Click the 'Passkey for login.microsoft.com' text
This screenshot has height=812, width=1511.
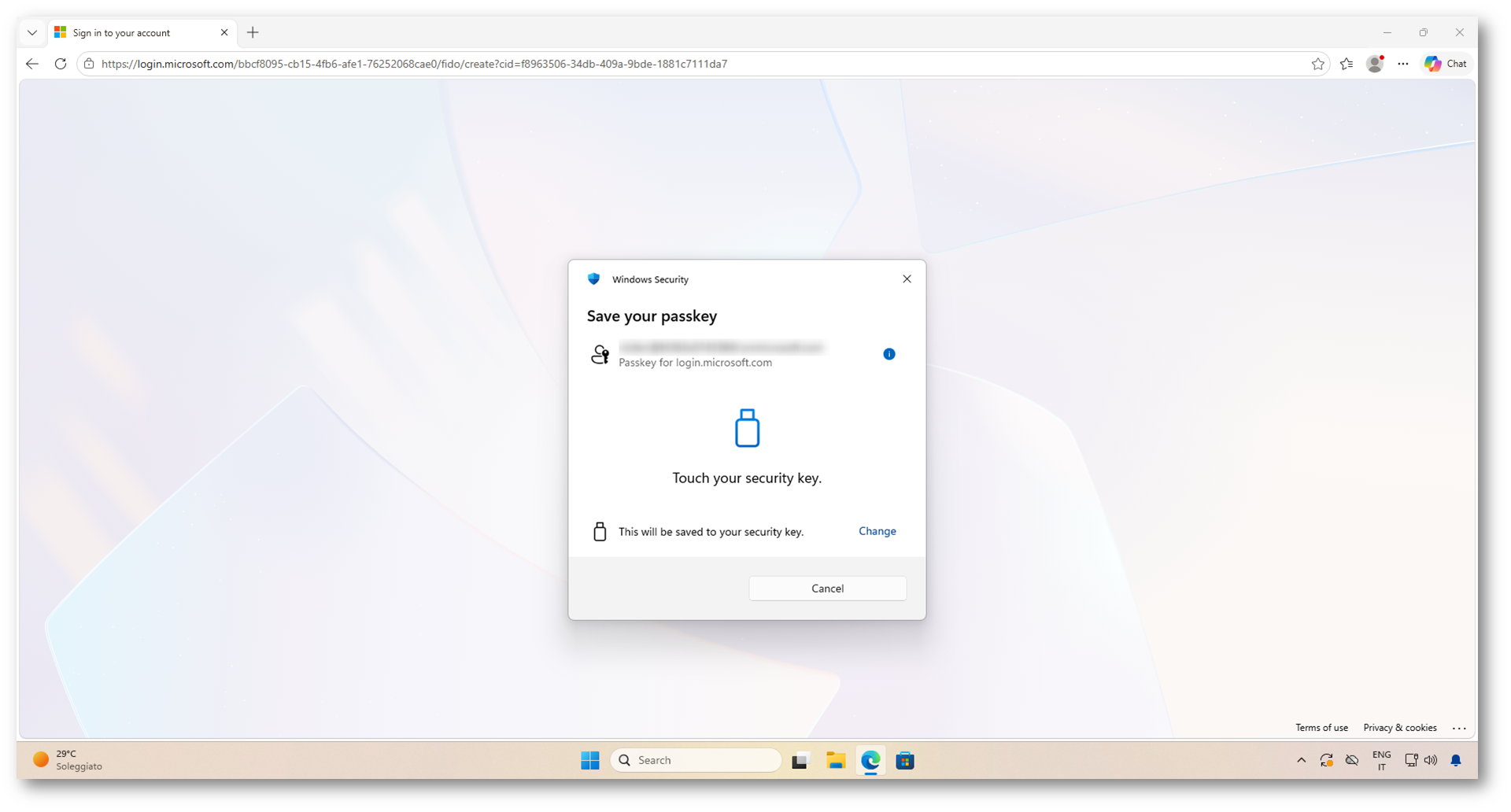695,363
